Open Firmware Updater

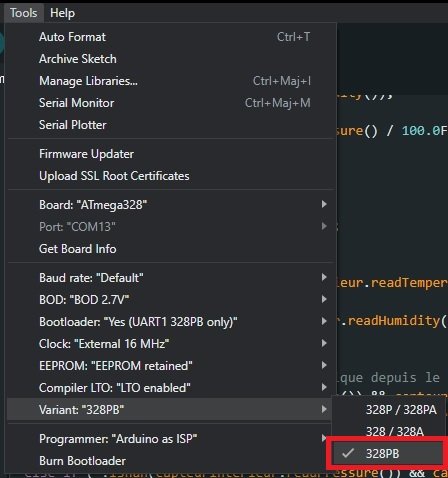[171, 154]
